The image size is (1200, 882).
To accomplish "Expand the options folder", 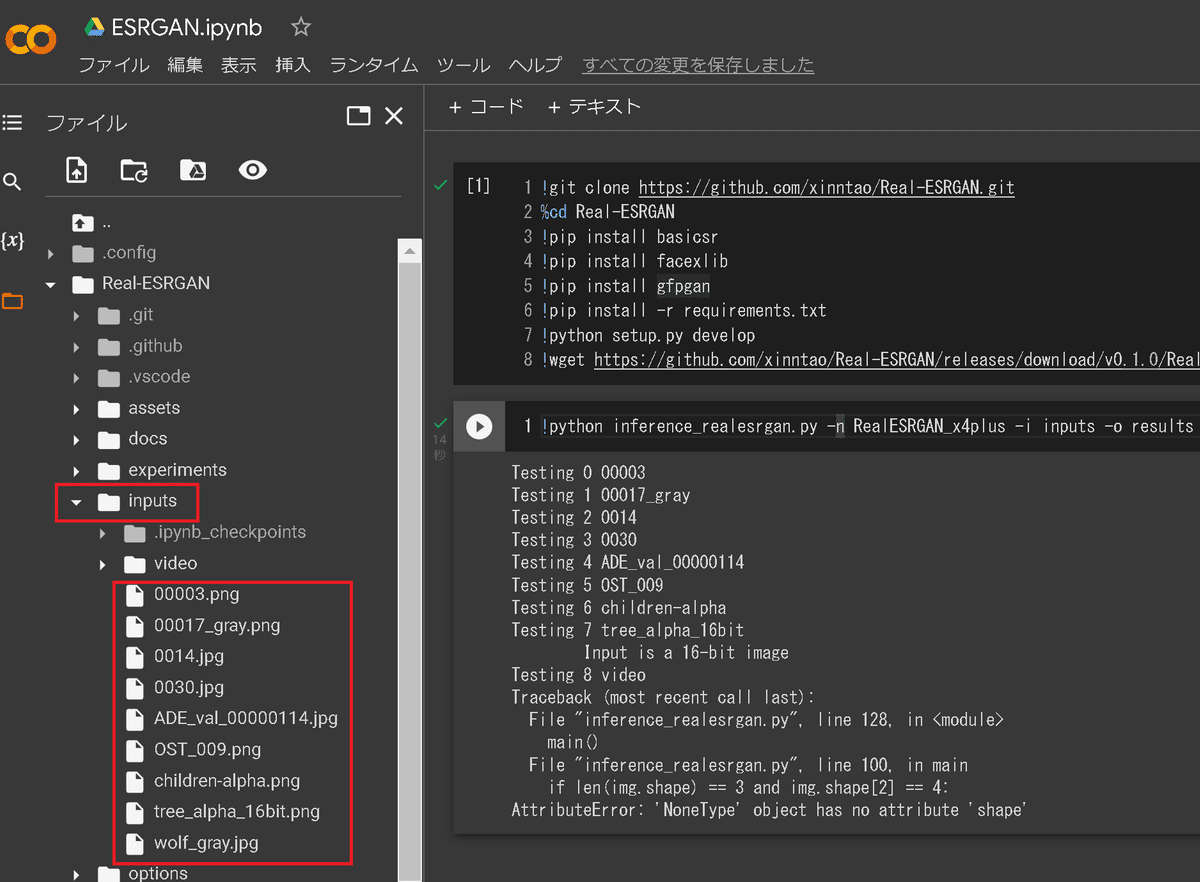I will click(76, 872).
